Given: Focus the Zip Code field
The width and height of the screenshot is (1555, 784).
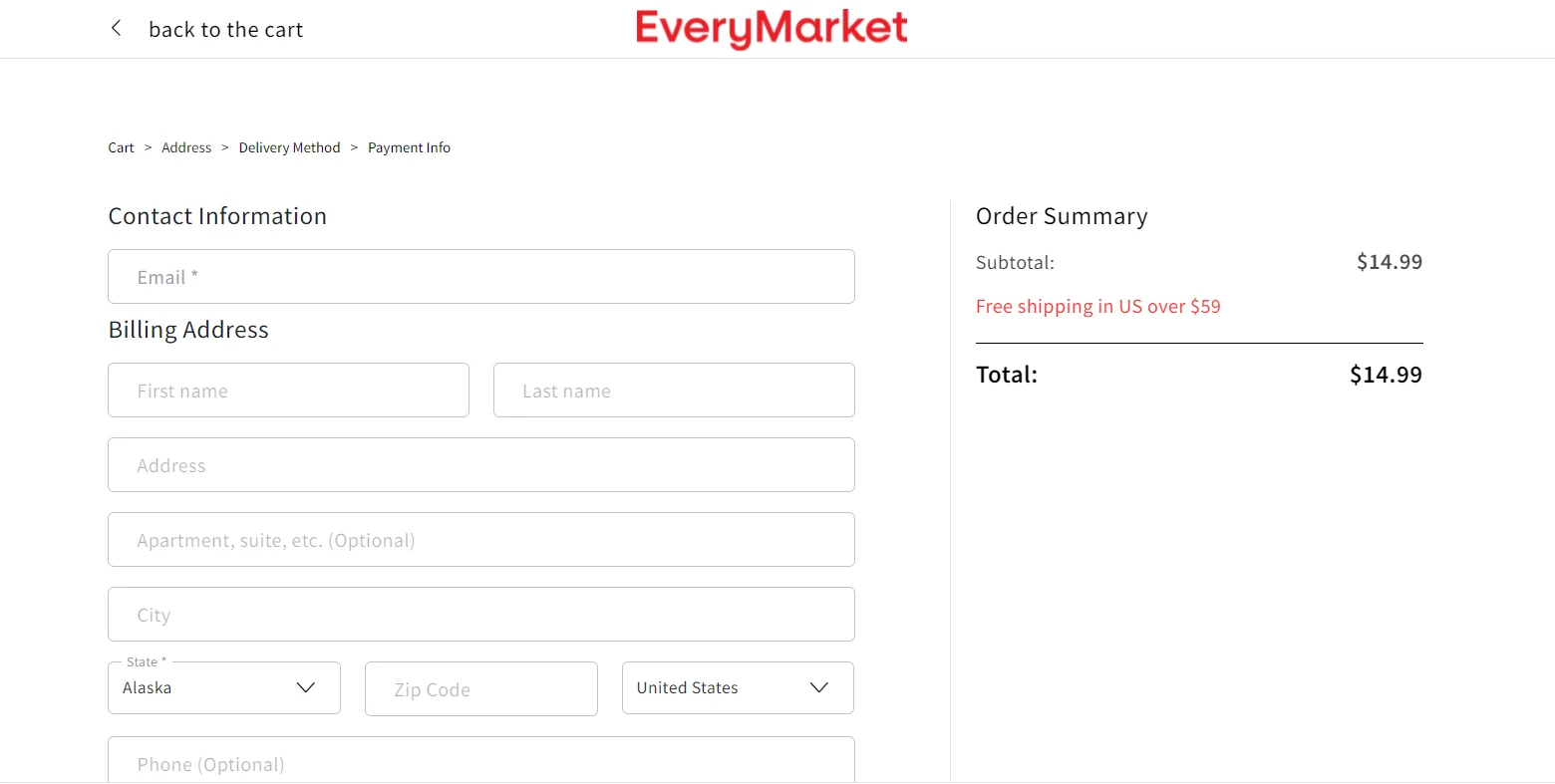Looking at the screenshot, I should point(481,689).
